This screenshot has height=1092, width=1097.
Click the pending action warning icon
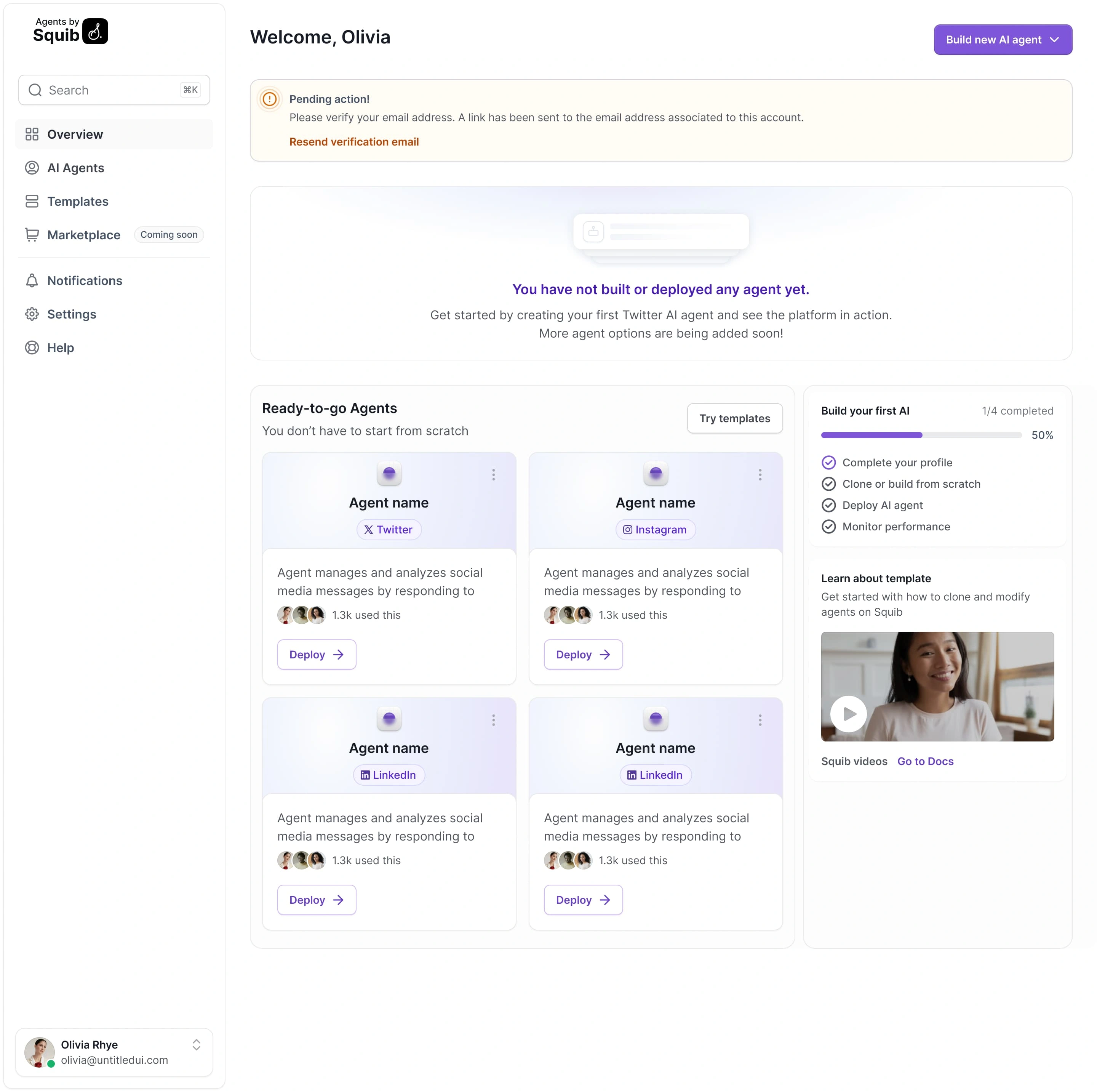click(x=270, y=99)
